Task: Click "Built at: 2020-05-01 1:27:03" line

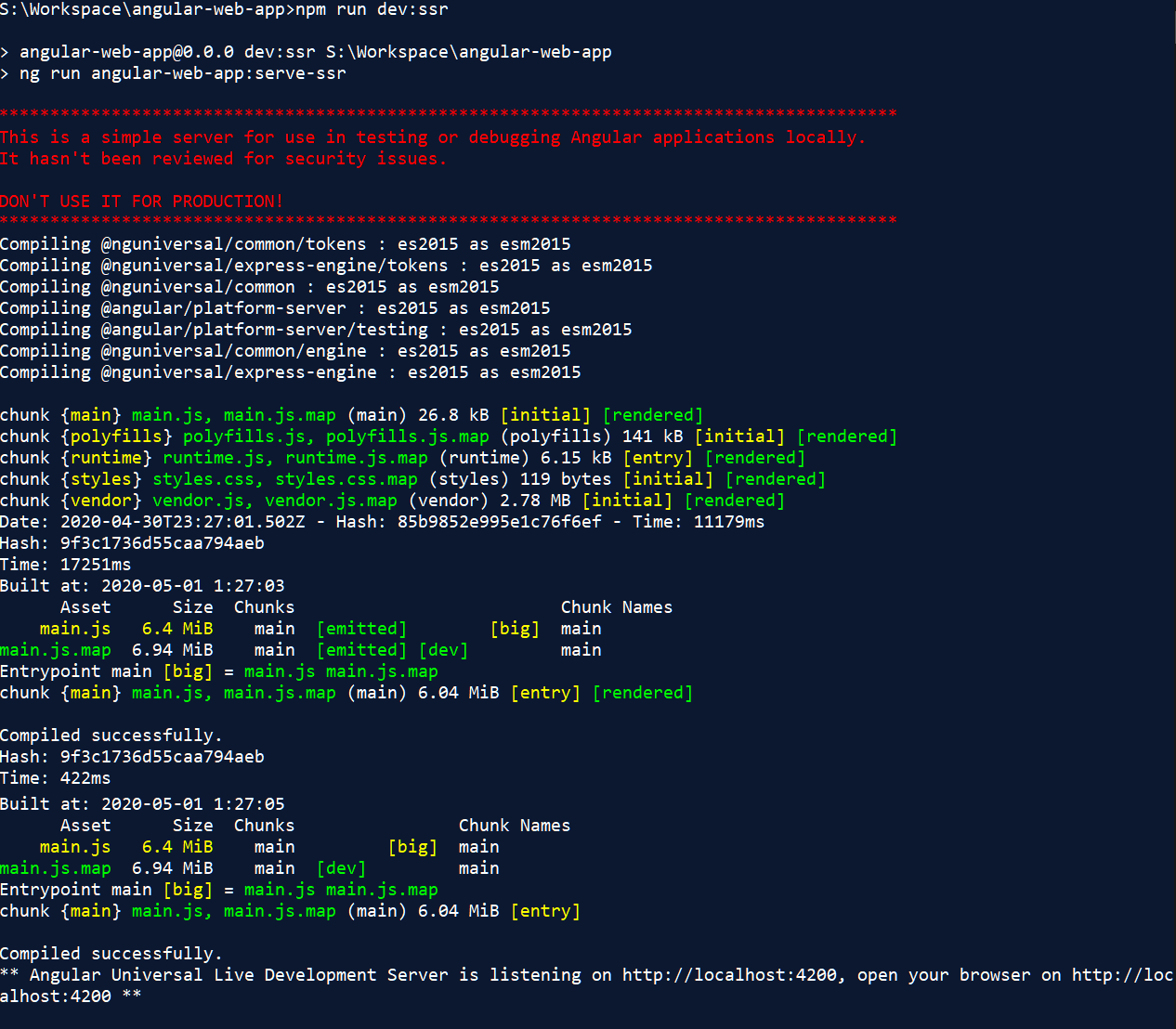Action: (142, 586)
